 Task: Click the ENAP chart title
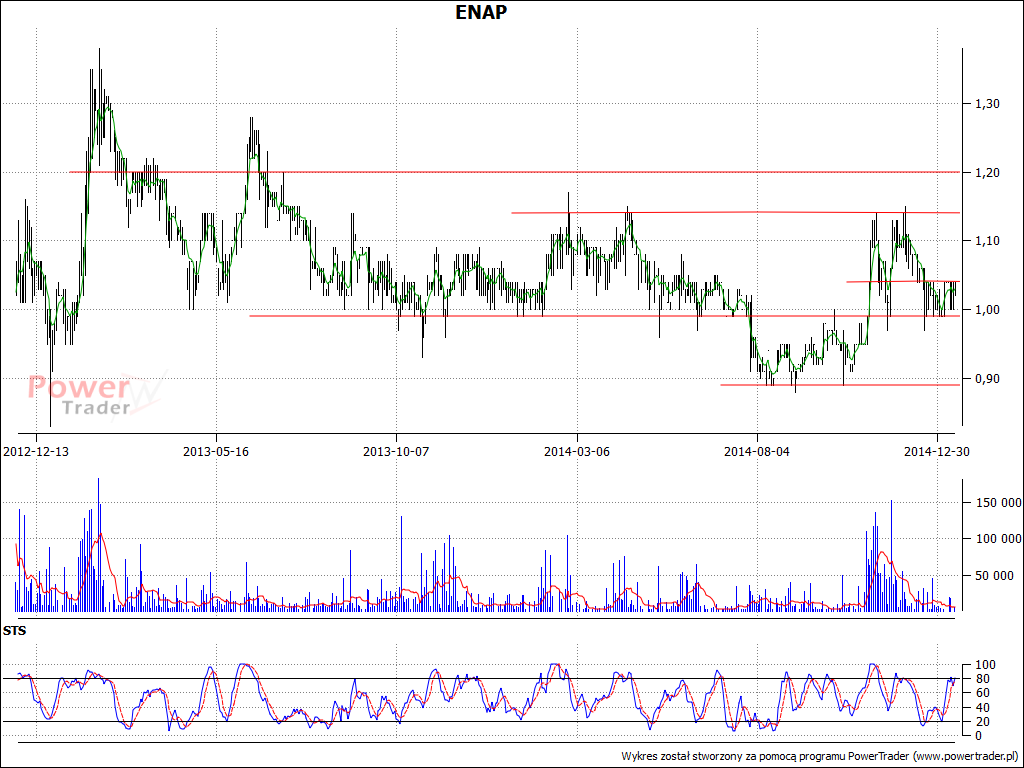pyautogui.click(x=481, y=12)
